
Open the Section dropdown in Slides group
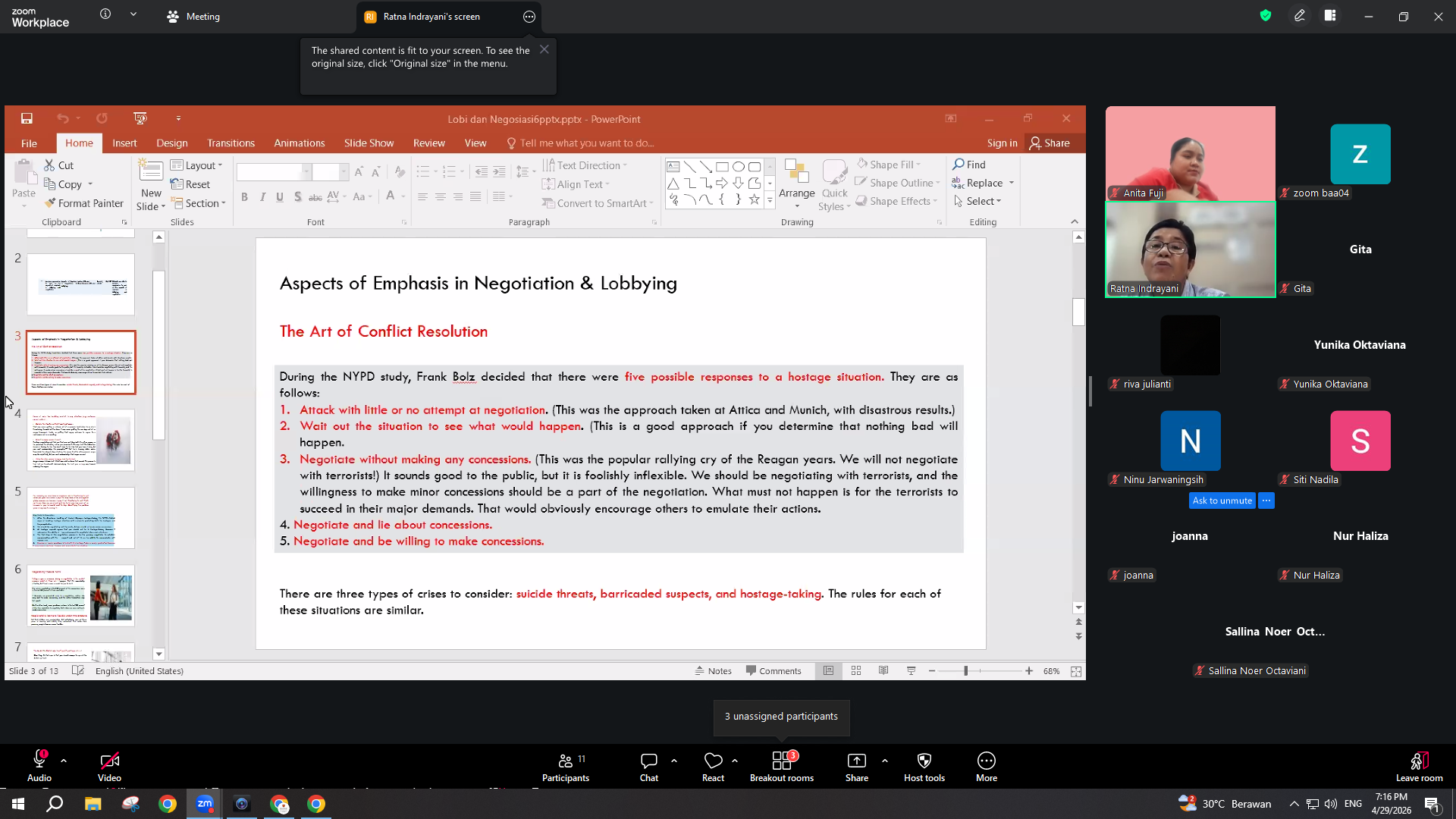pos(198,203)
